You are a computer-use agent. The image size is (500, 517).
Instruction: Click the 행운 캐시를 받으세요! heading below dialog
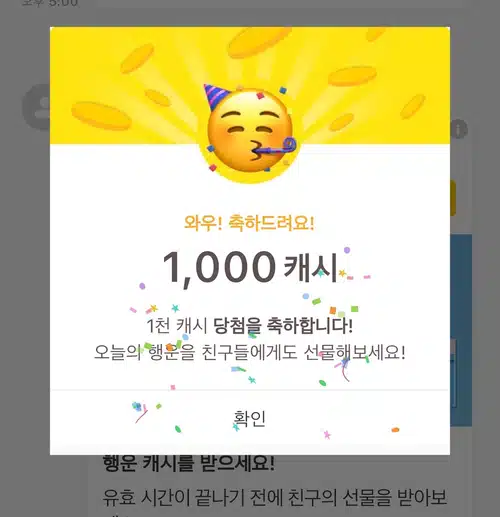pos(189,463)
